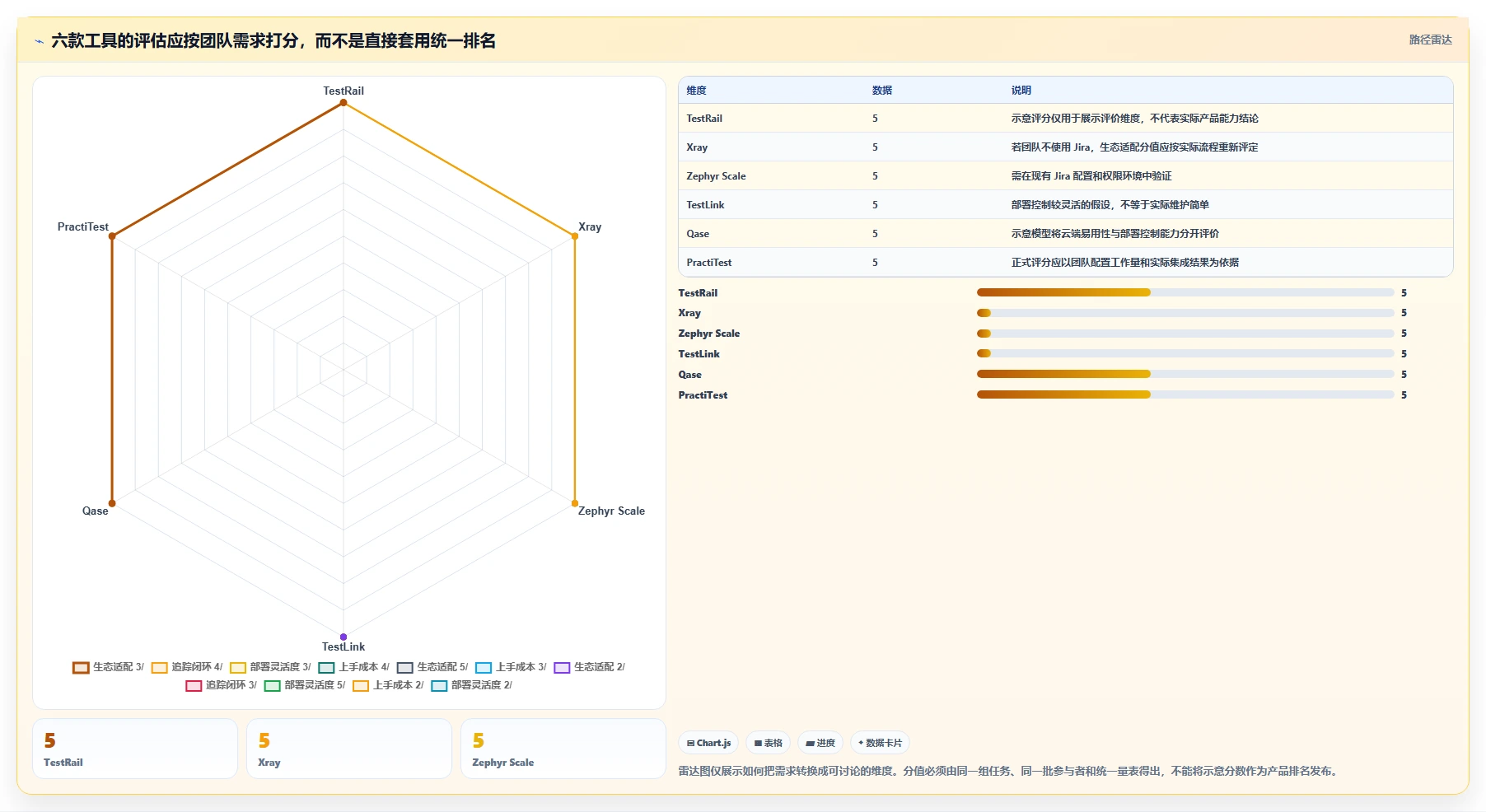Screen dimensions: 1486x812
Task: Open the Xray score card below the chart
Action: coord(349,749)
